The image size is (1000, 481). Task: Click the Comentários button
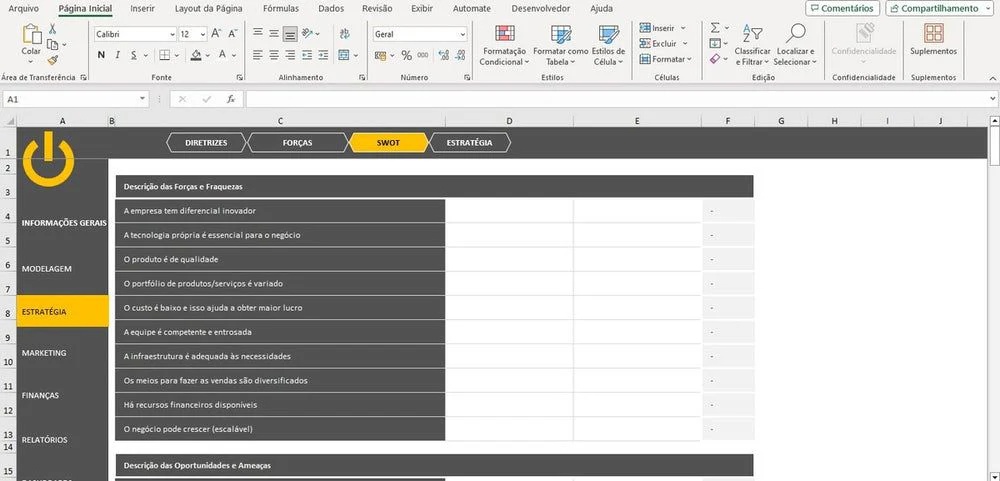point(842,8)
